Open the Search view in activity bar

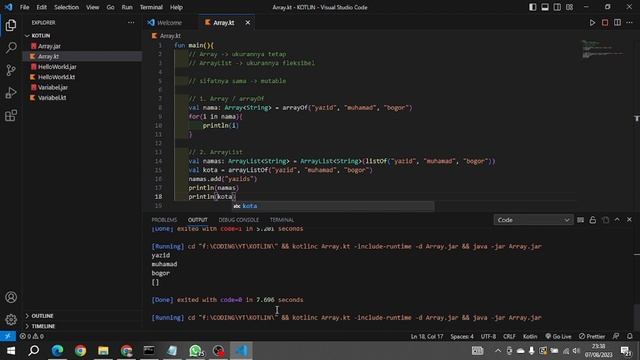pyautogui.click(x=11, y=48)
